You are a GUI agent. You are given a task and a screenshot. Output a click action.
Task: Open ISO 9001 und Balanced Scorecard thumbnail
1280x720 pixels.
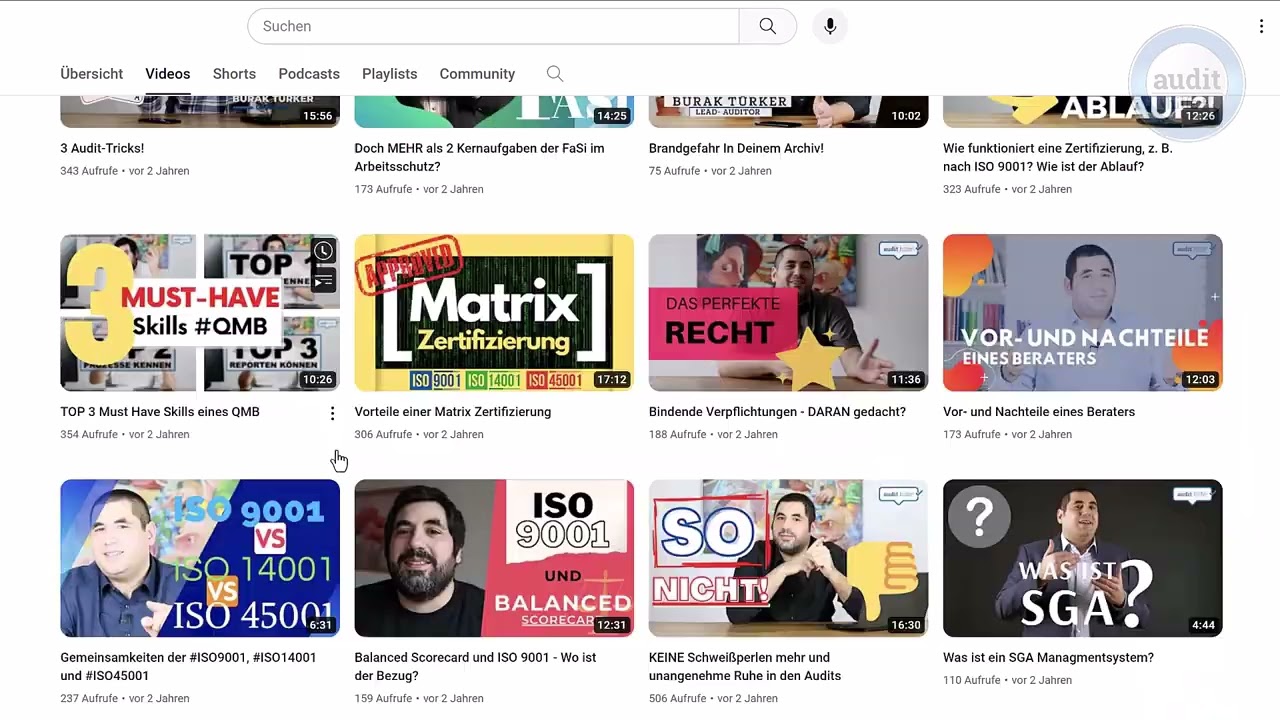point(494,558)
